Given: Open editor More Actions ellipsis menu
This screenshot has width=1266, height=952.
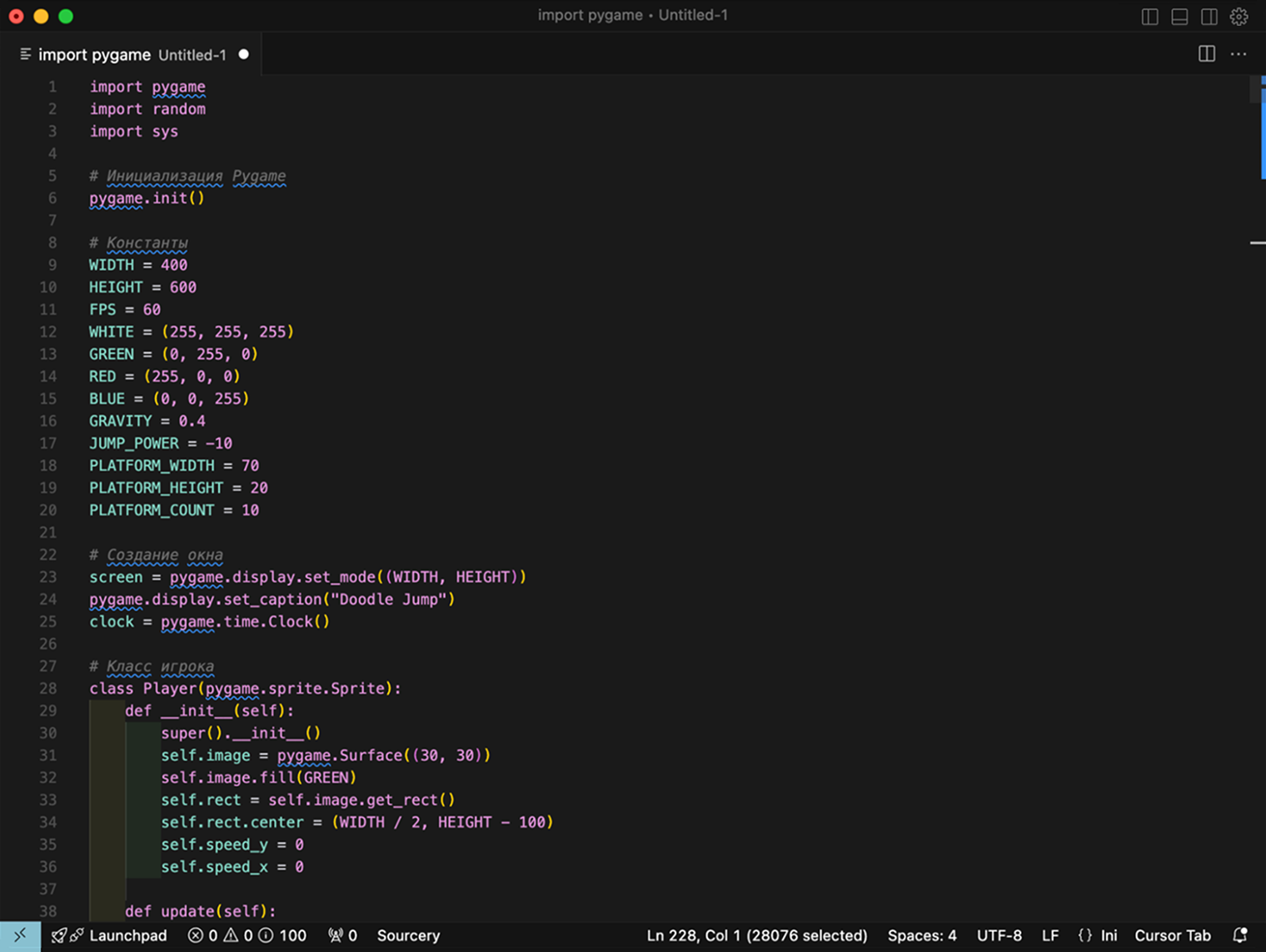Looking at the screenshot, I should click(x=1239, y=54).
